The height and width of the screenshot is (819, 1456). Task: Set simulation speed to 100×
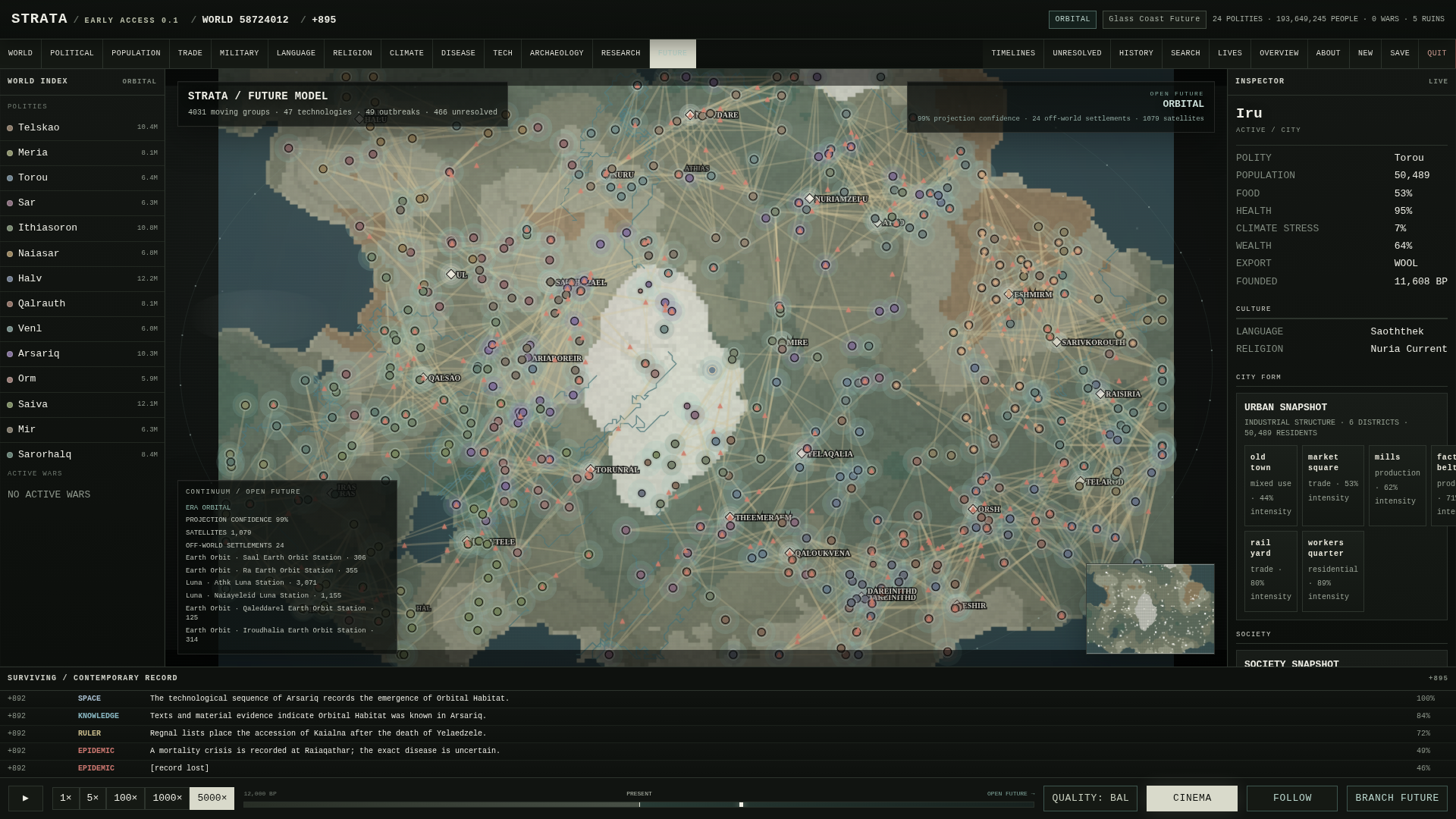125,798
